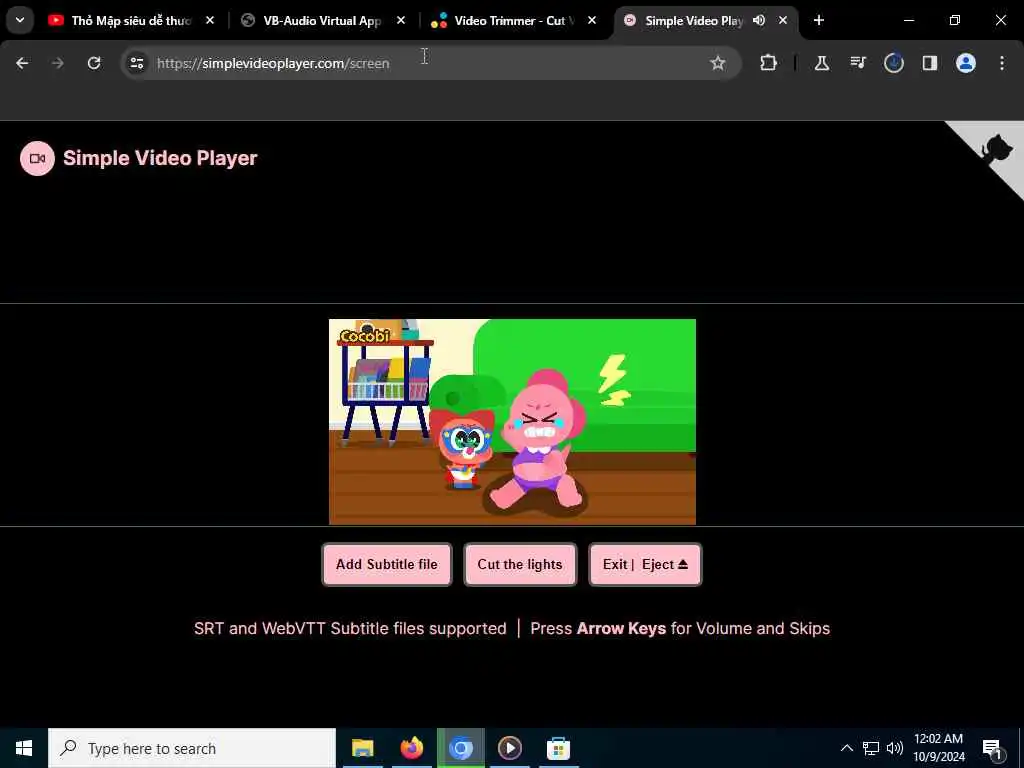Open the user profile avatar
Screen dimensions: 1024x768
966,63
